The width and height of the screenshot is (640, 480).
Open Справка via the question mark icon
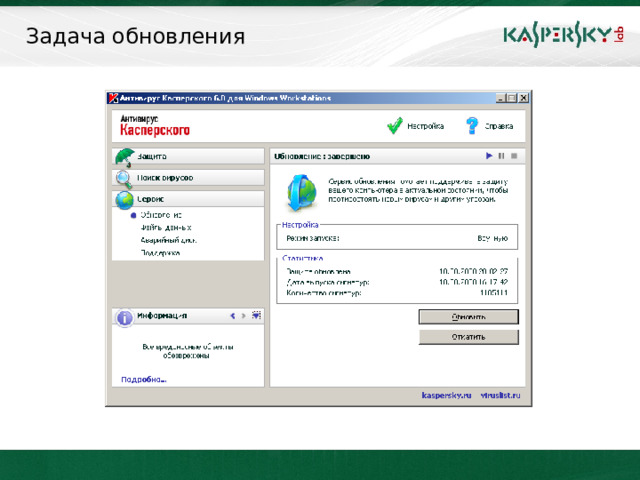(x=472, y=126)
